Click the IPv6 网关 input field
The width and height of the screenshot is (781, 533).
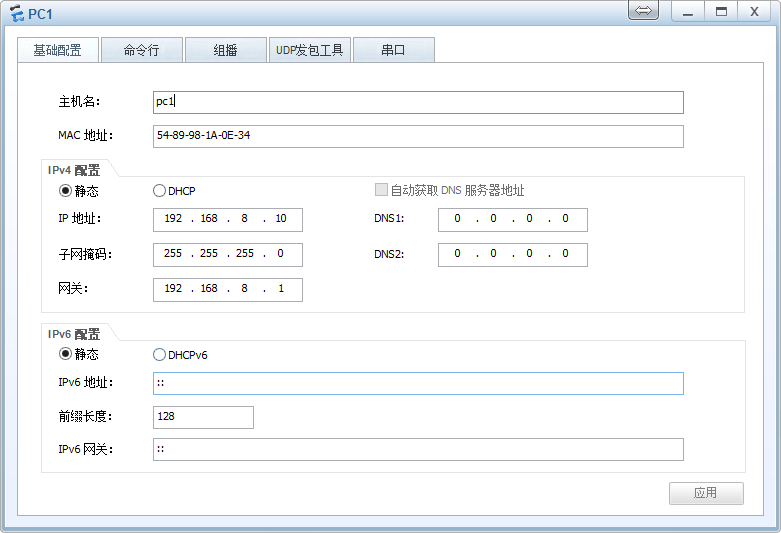tap(418, 449)
